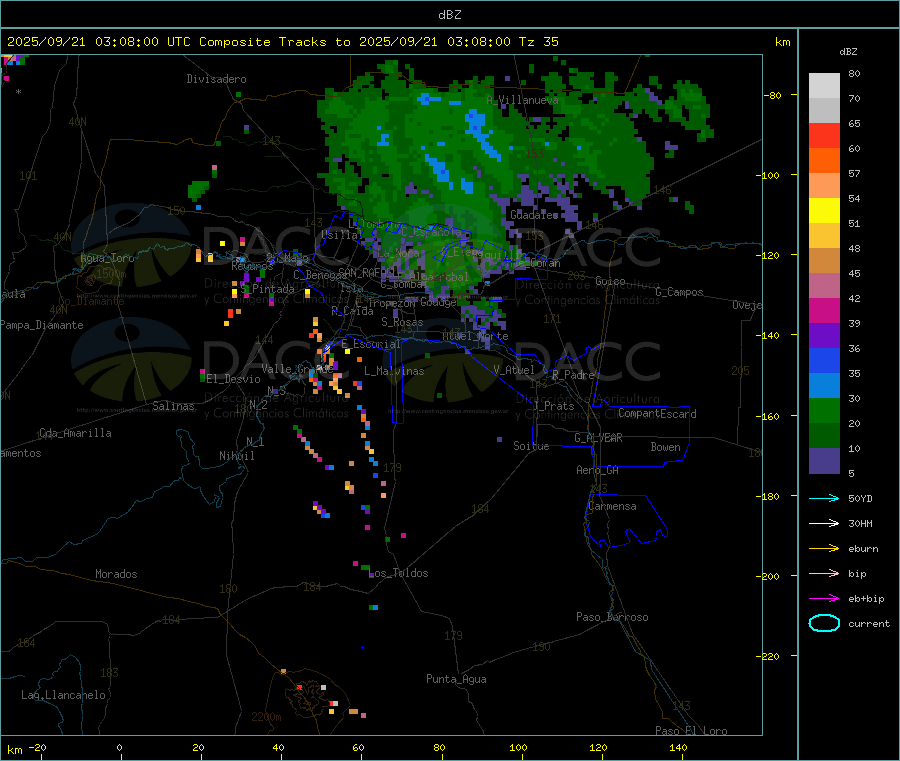Click the '60' km x-axis tick label
Viewport: 900px width, 761px height.
pos(358,747)
